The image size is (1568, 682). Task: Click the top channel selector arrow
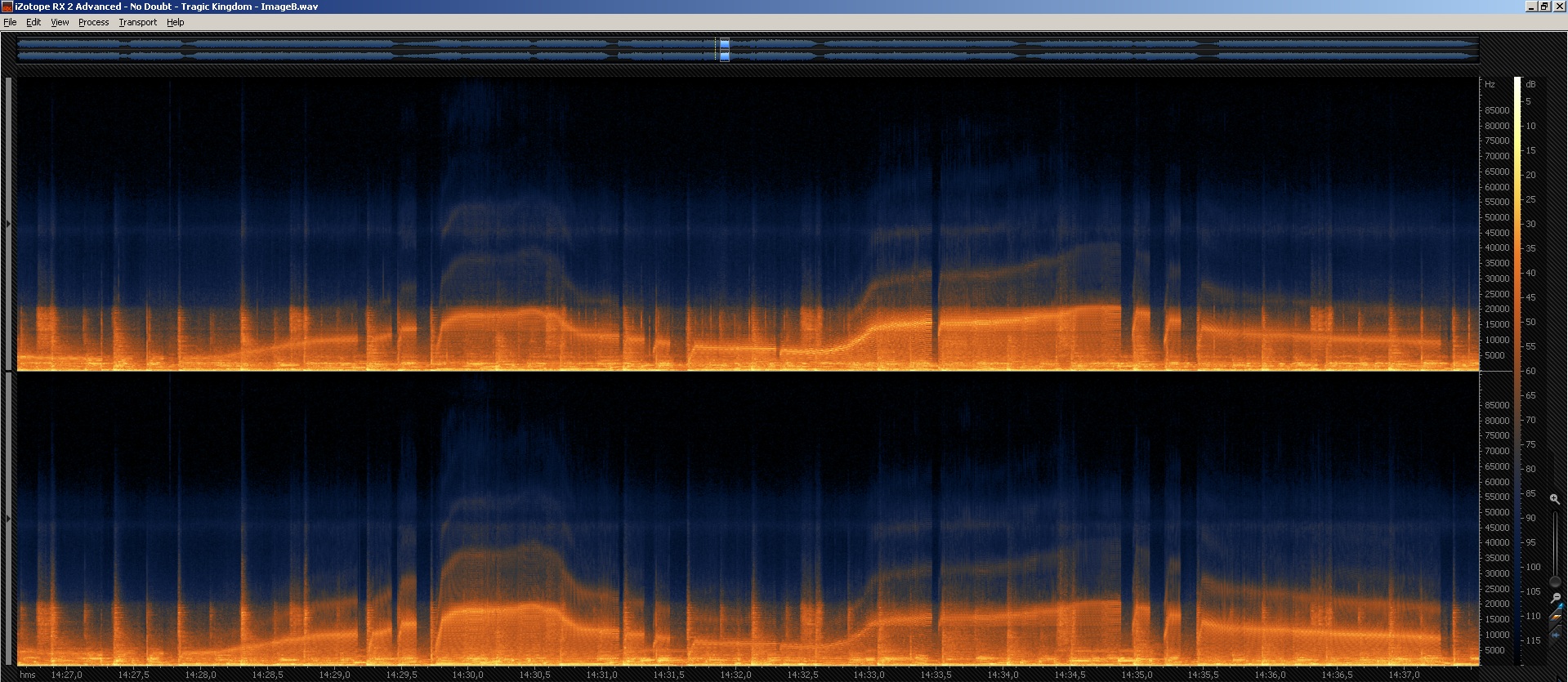9,224
